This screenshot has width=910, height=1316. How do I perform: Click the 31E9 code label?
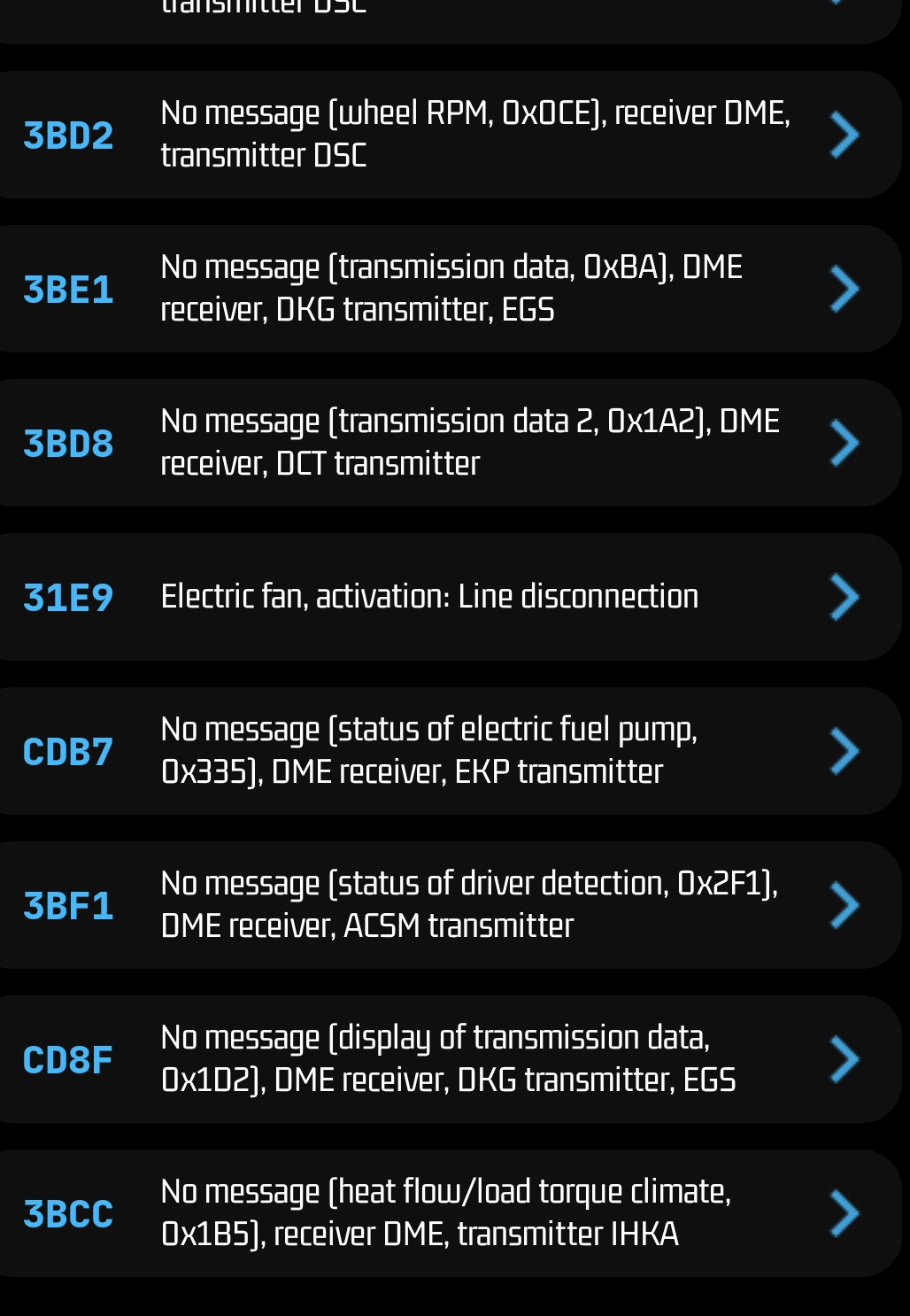point(68,598)
